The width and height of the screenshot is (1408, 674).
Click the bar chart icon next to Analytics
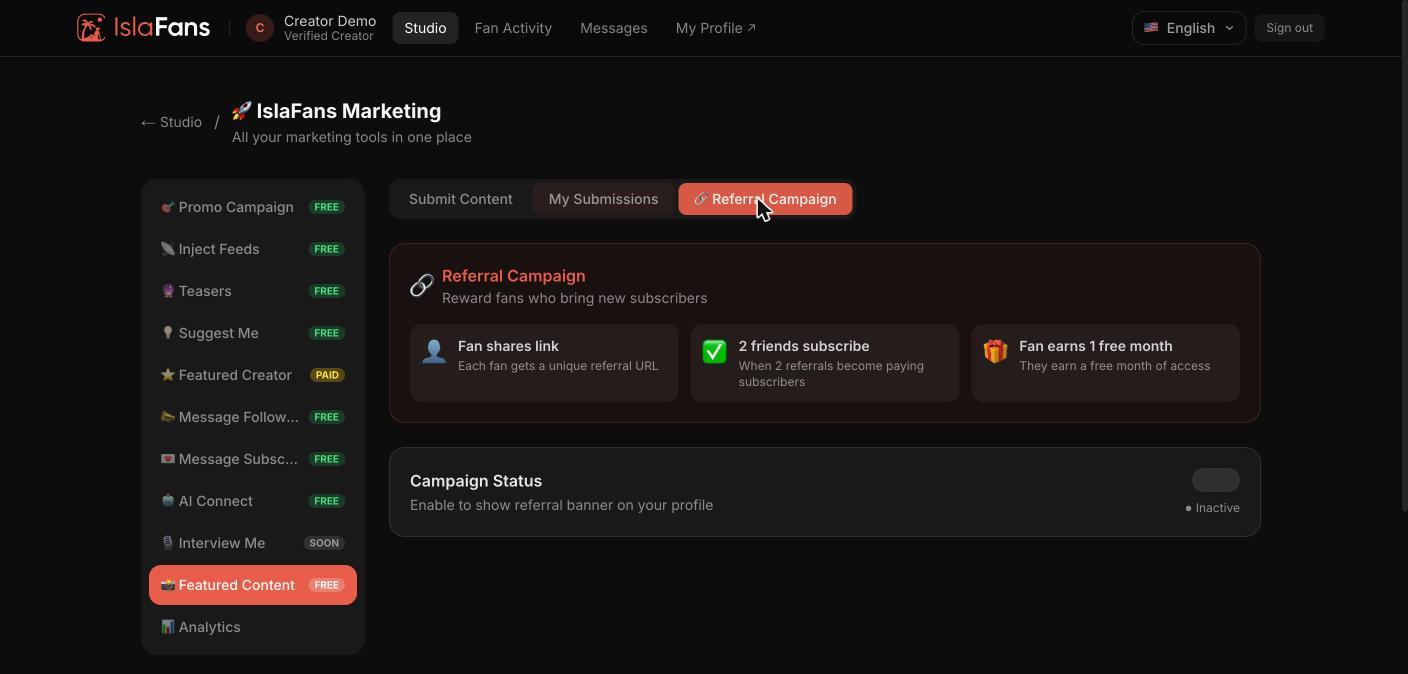(x=167, y=627)
